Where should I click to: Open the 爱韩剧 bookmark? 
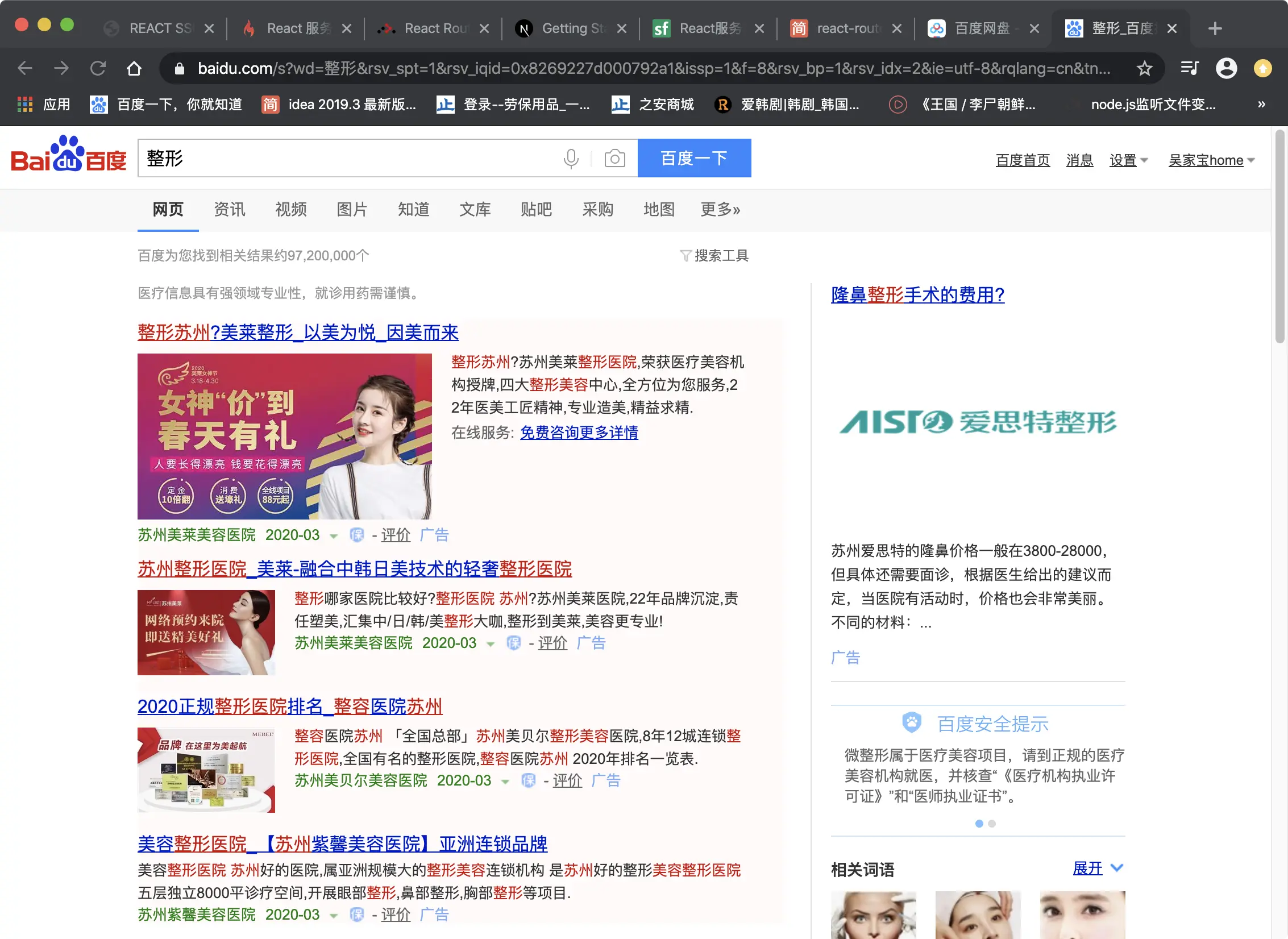pos(787,105)
